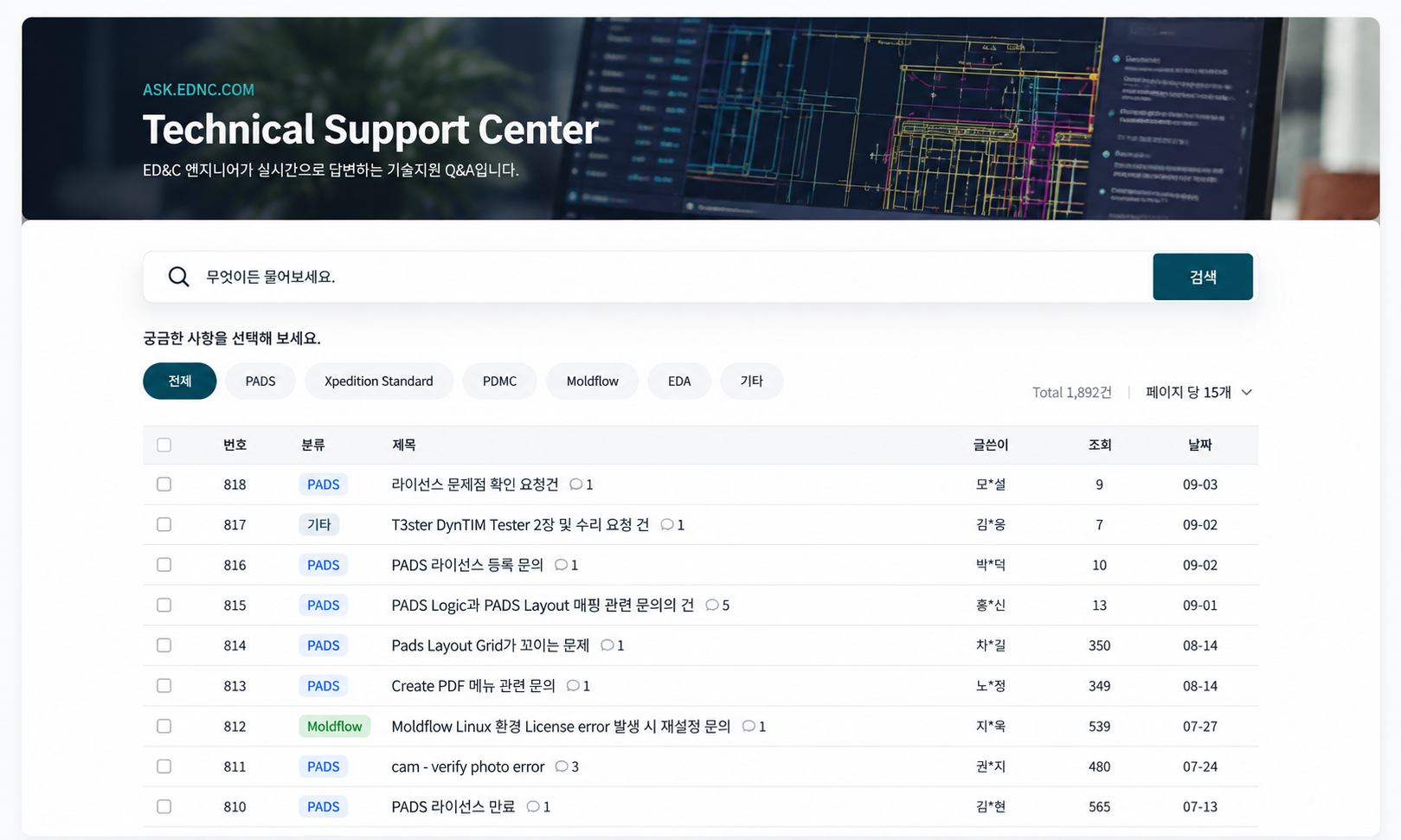This screenshot has height=840, width=1401.
Task: Click the 조회 column header
Action: tap(1100, 445)
